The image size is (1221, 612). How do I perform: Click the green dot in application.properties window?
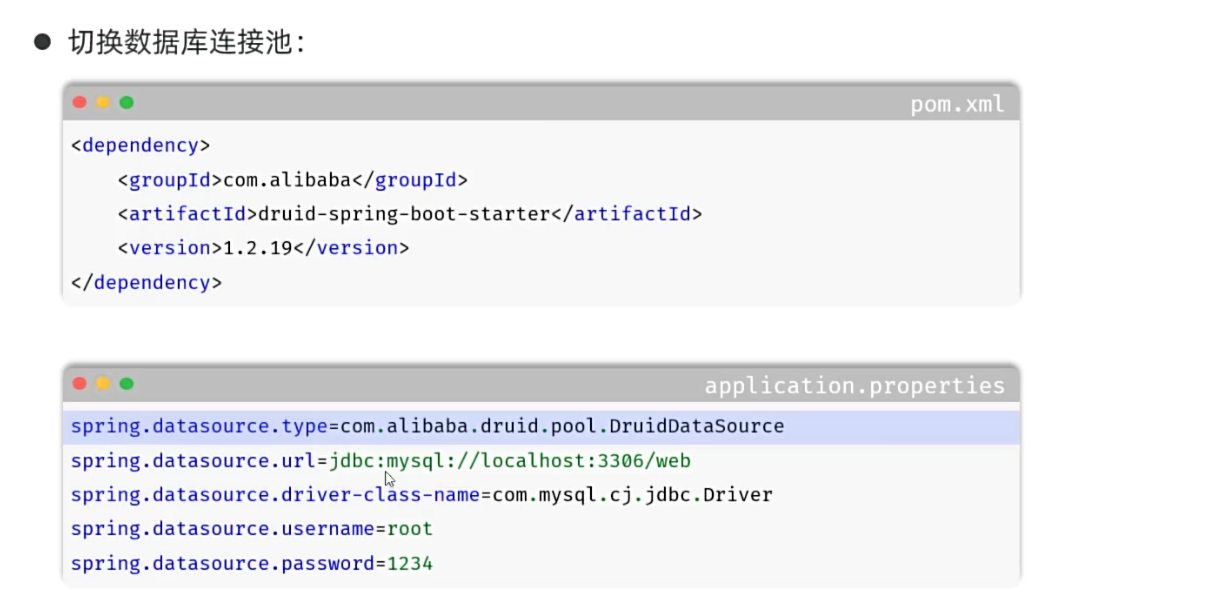tap(126, 384)
